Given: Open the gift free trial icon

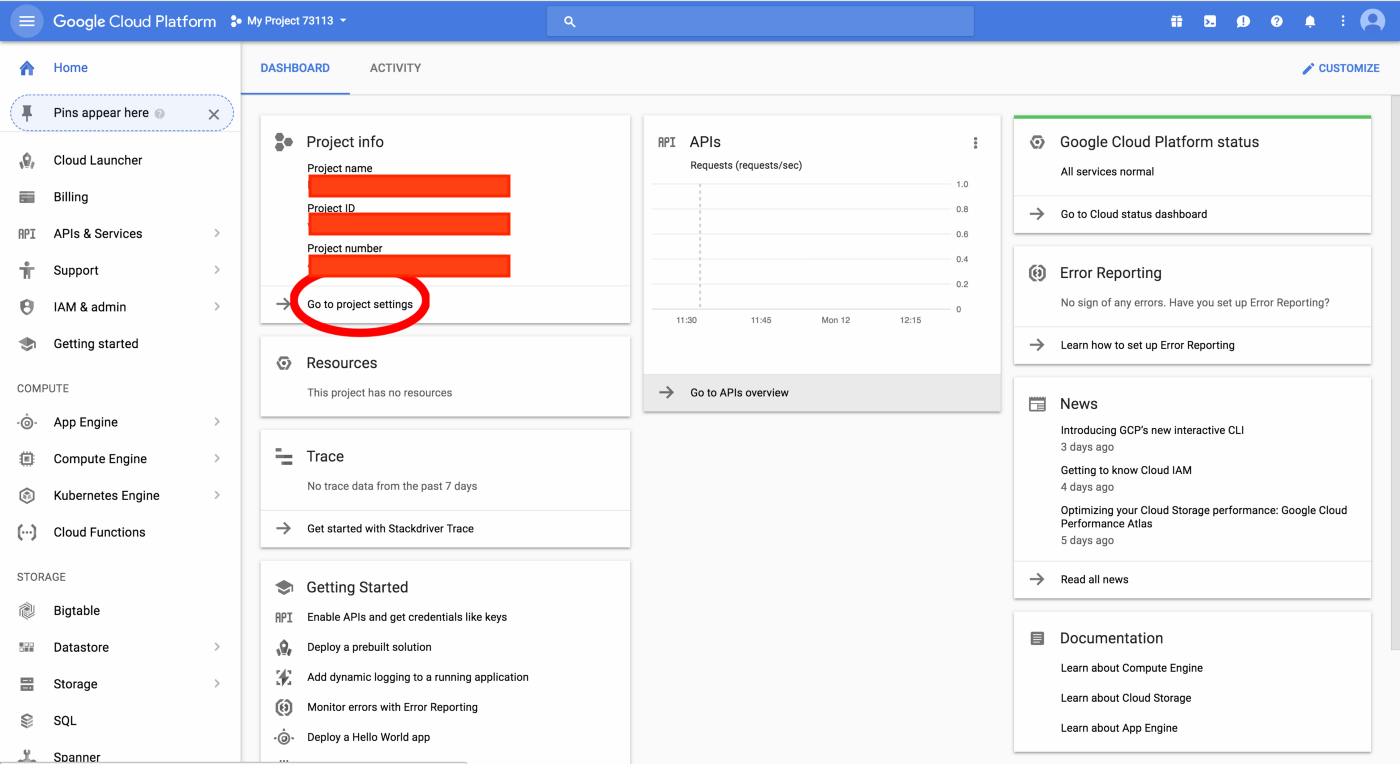Looking at the screenshot, I should [1176, 21].
